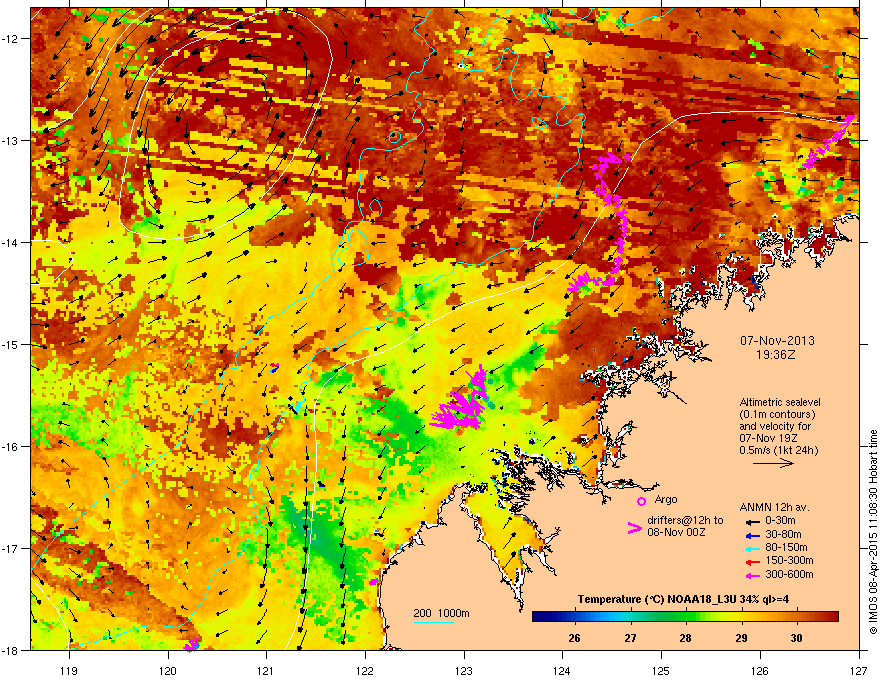The image size is (880, 680).
Task: Click the '-14' latitude axis label
Action: (11, 242)
